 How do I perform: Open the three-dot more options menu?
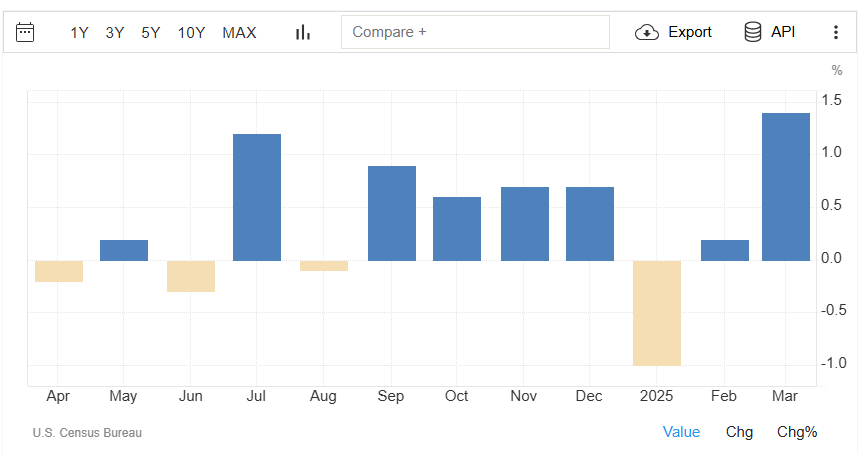coord(835,32)
